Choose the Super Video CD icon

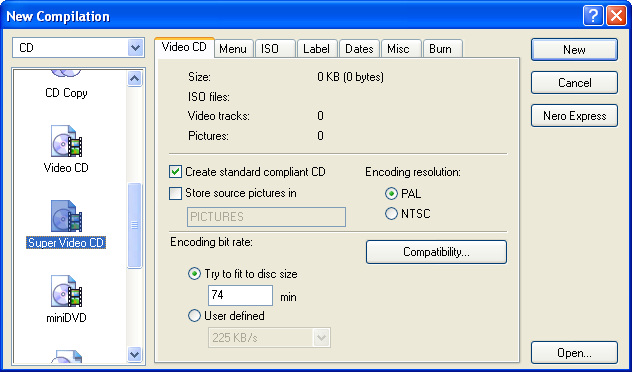pos(66,216)
